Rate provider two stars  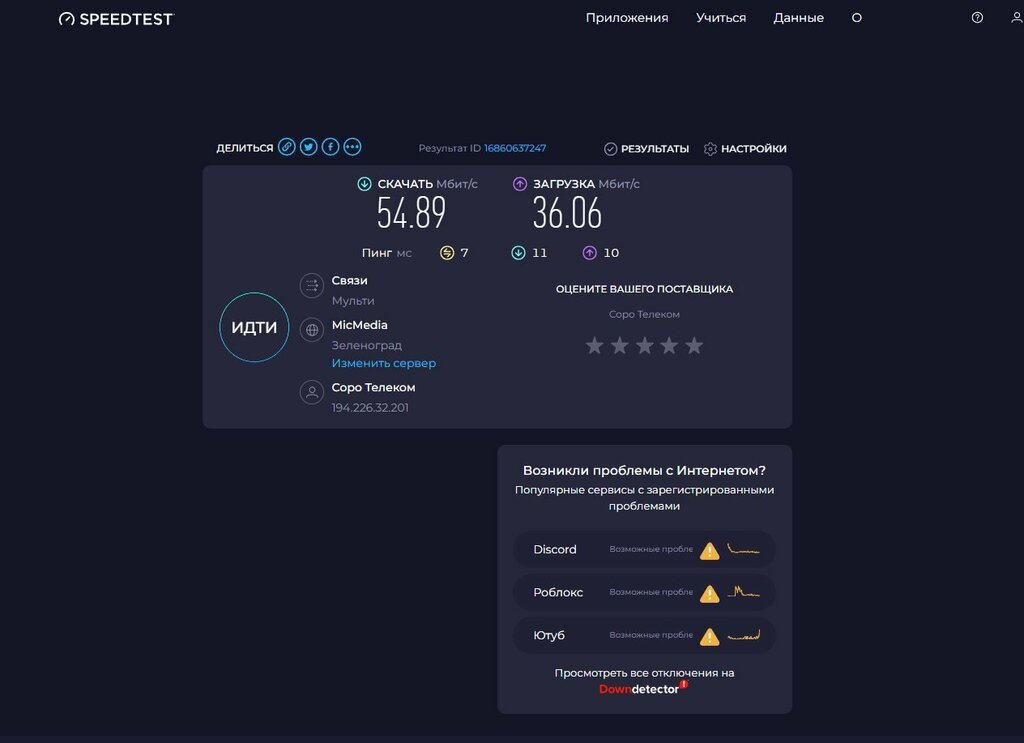pyautogui.click(x=620, y=345)
